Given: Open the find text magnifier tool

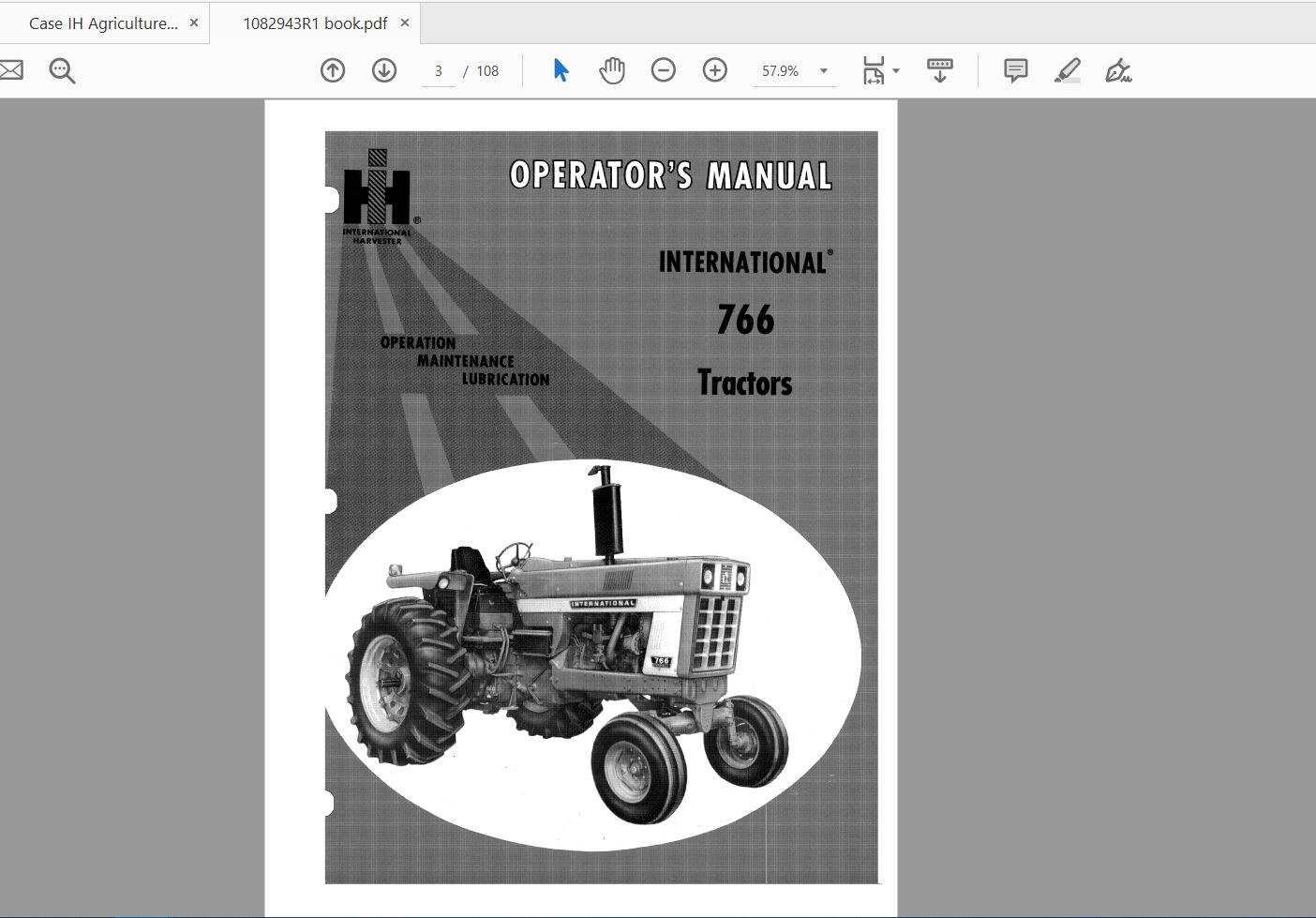Looking at the screenshot, I should [x=62, y=70].
